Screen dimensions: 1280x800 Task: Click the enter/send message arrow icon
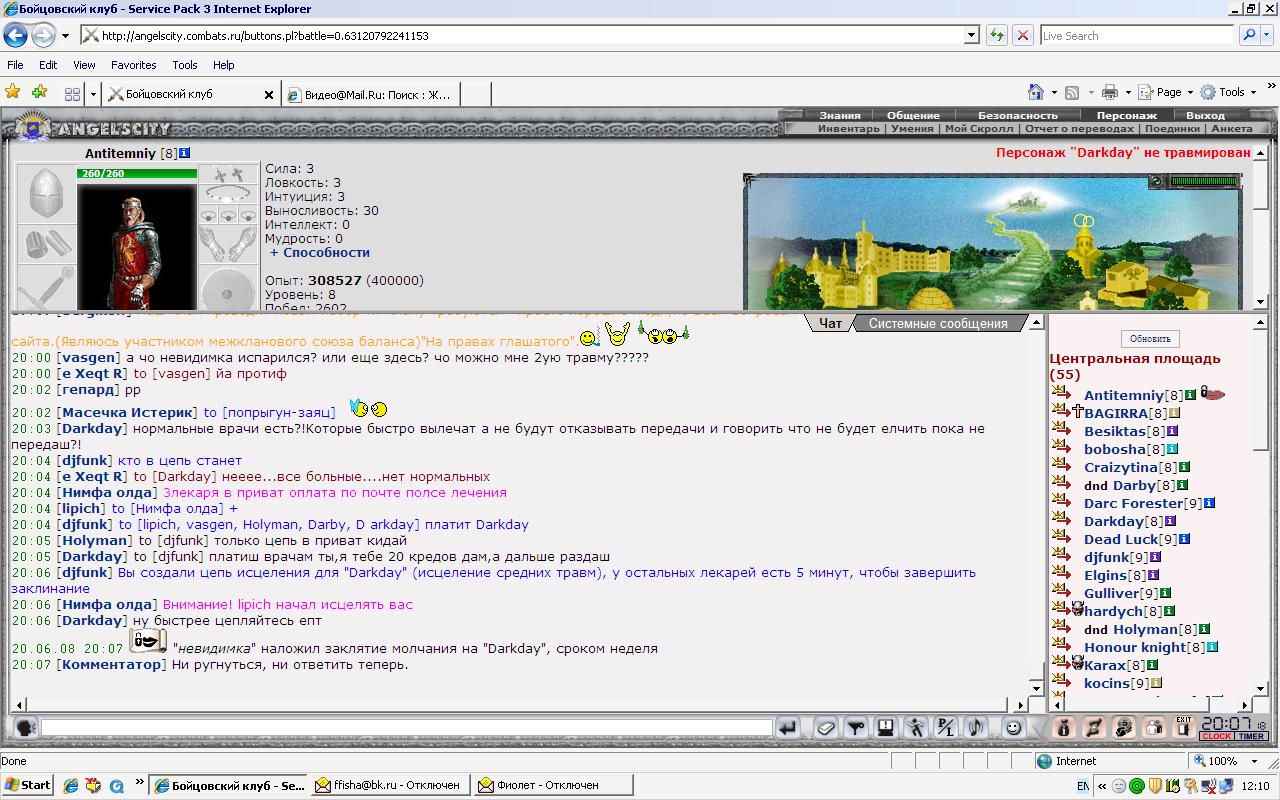pyautogui.click(x=787, y=728)
